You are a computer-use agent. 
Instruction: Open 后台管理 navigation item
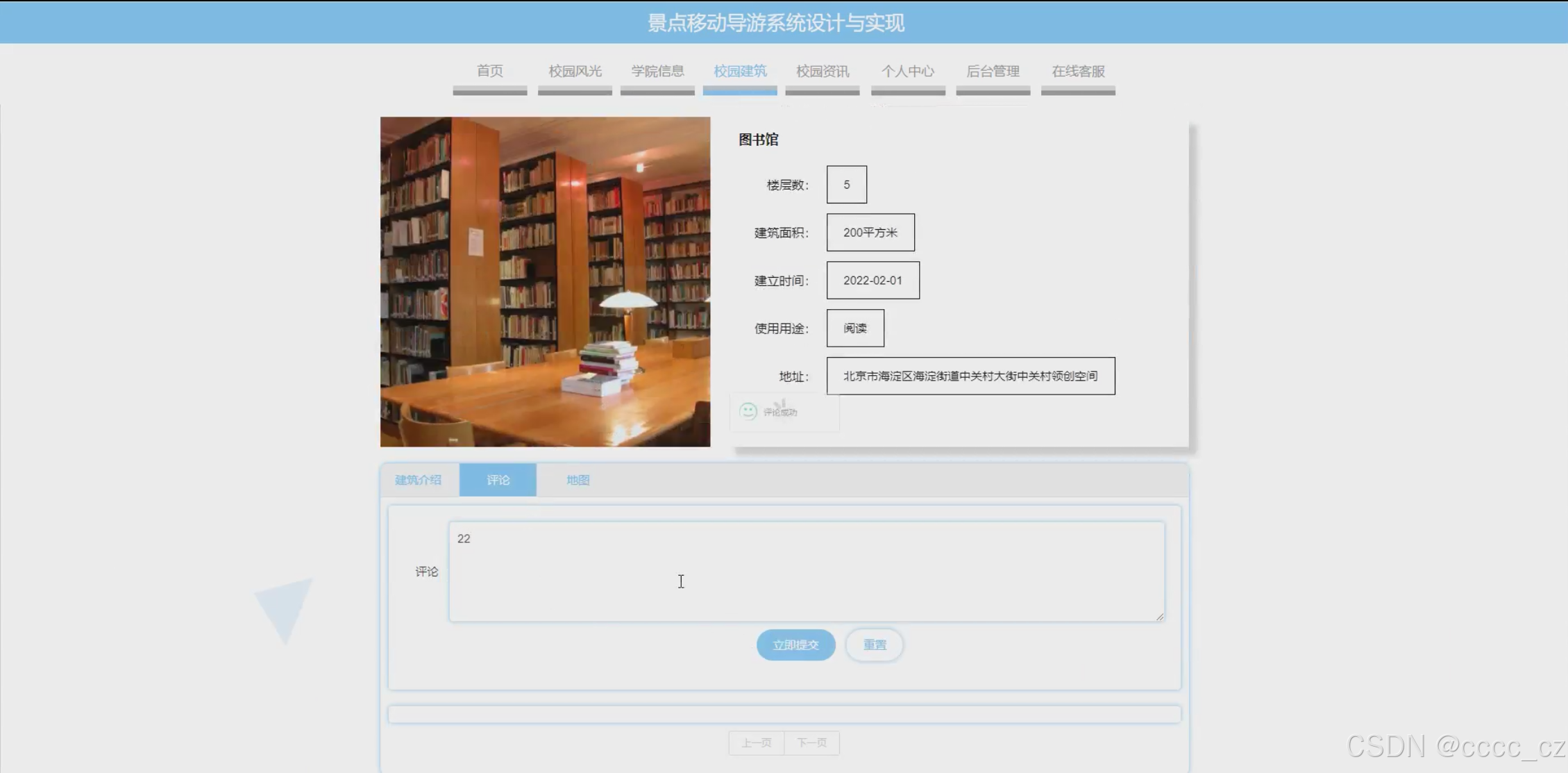pos(993,72)
